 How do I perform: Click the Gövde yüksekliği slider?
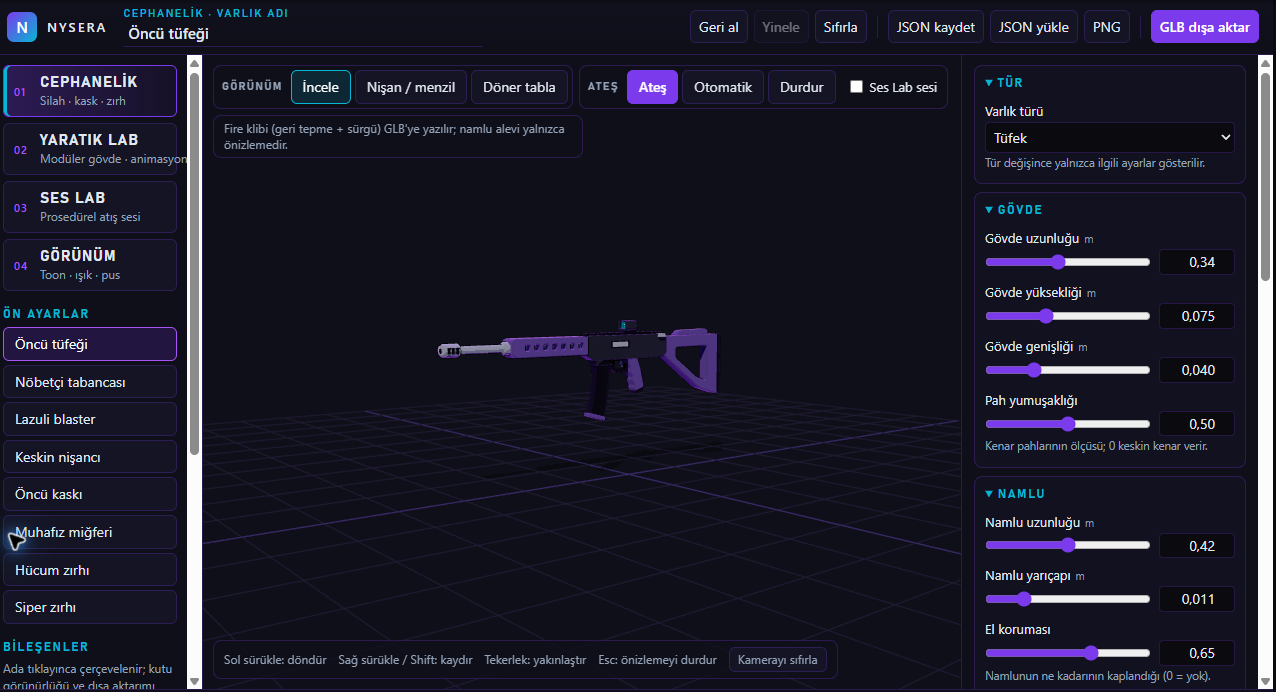coord(1067,316)
